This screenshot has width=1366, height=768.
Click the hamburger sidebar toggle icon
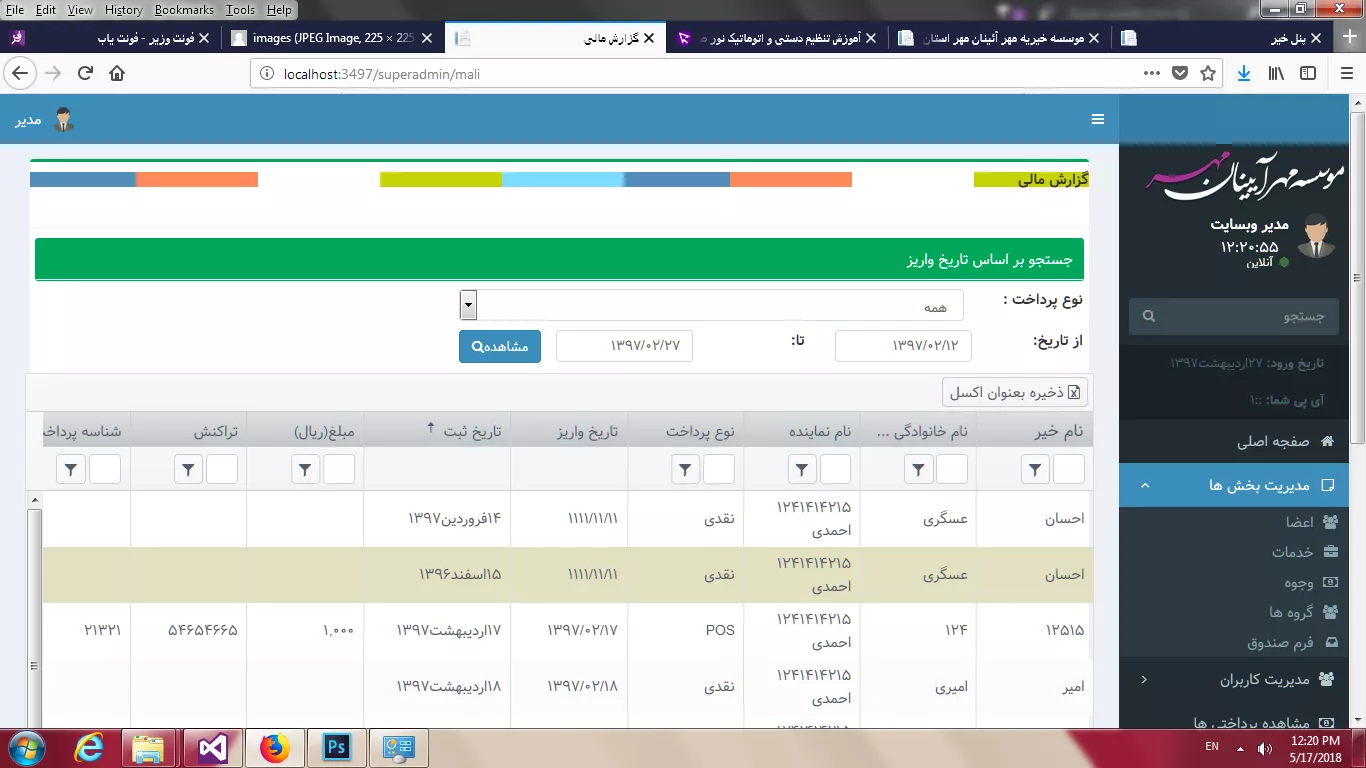1097,120
